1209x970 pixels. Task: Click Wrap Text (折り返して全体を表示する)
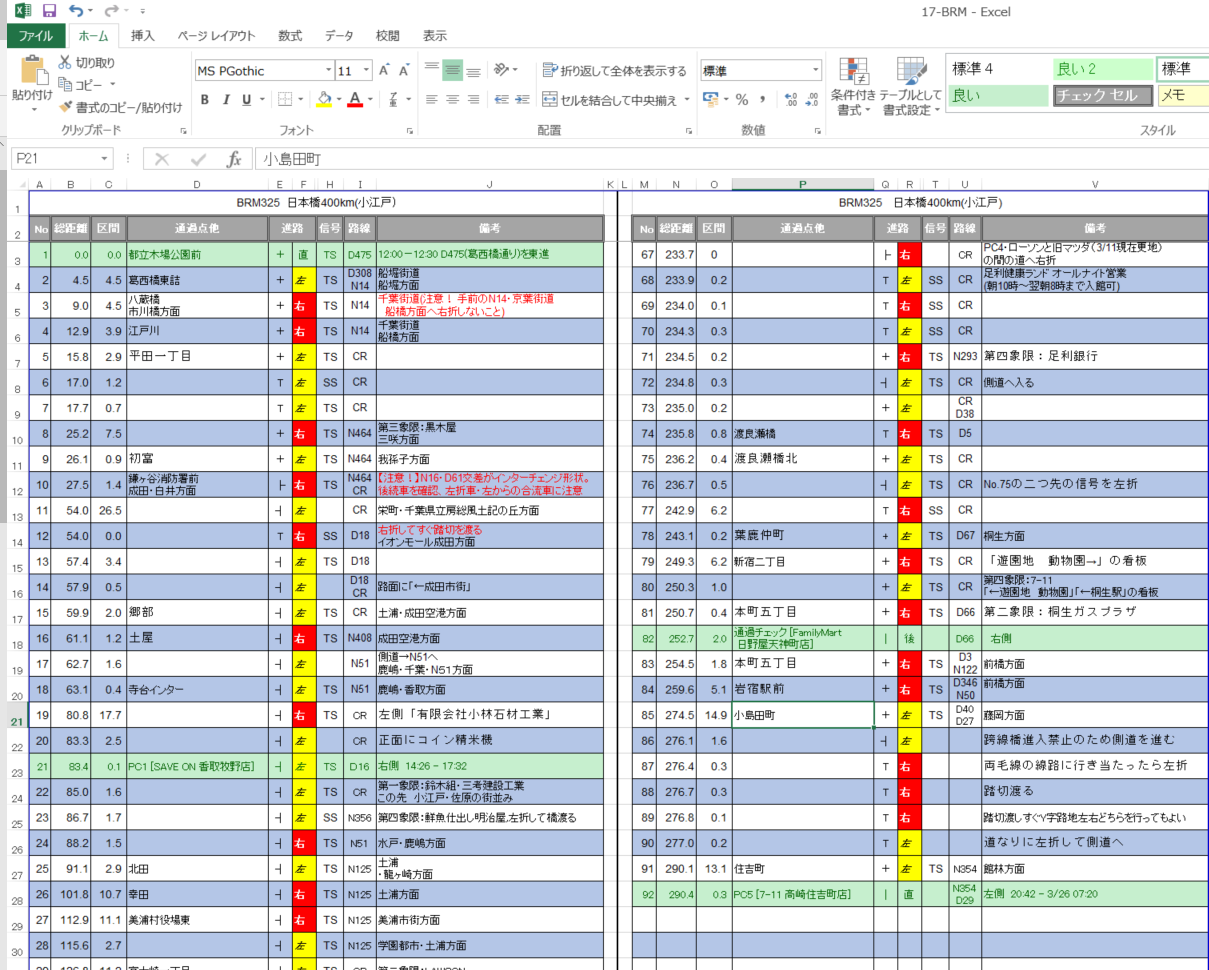(x=614, y=71)
